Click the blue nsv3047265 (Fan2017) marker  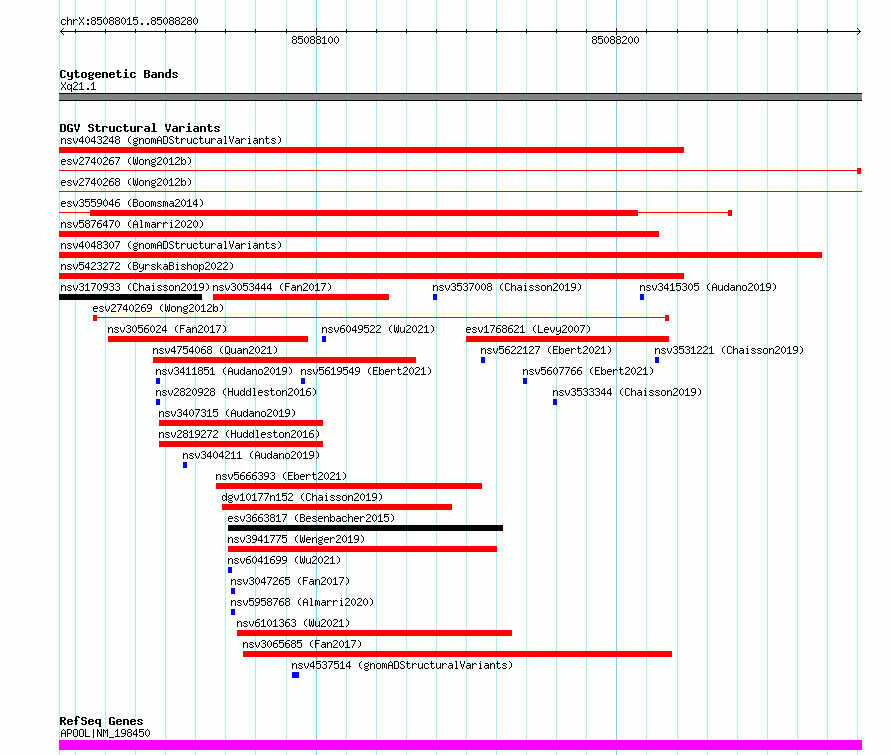233,591
